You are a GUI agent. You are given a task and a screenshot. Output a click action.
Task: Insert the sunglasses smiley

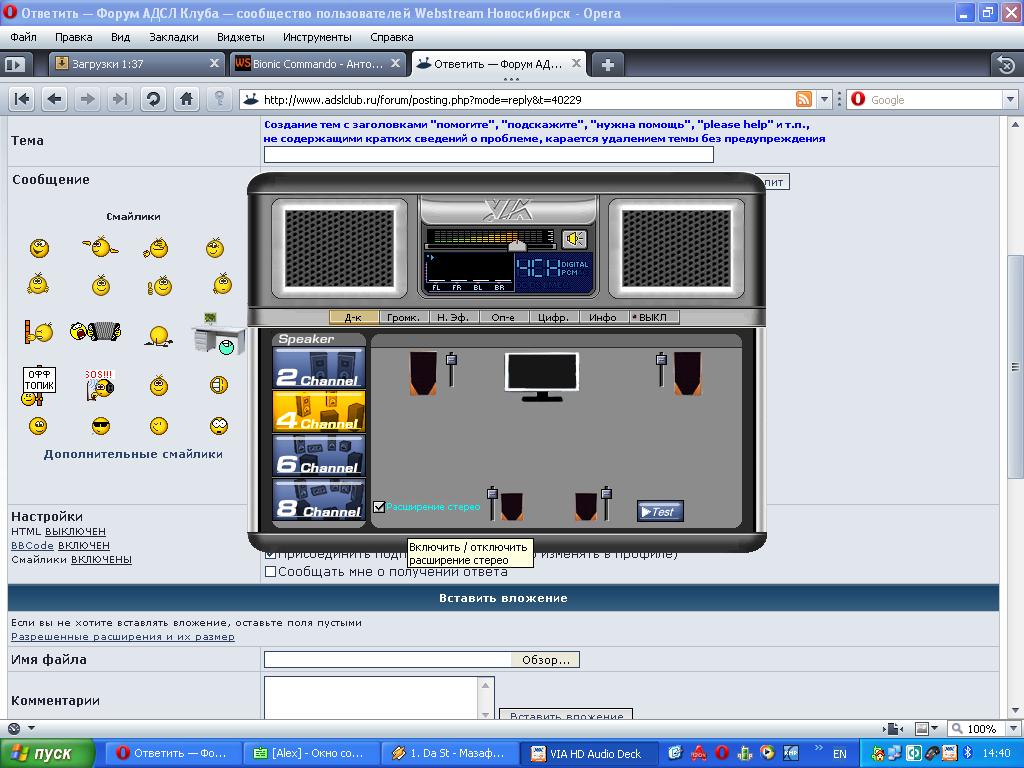tap(101, 426)
